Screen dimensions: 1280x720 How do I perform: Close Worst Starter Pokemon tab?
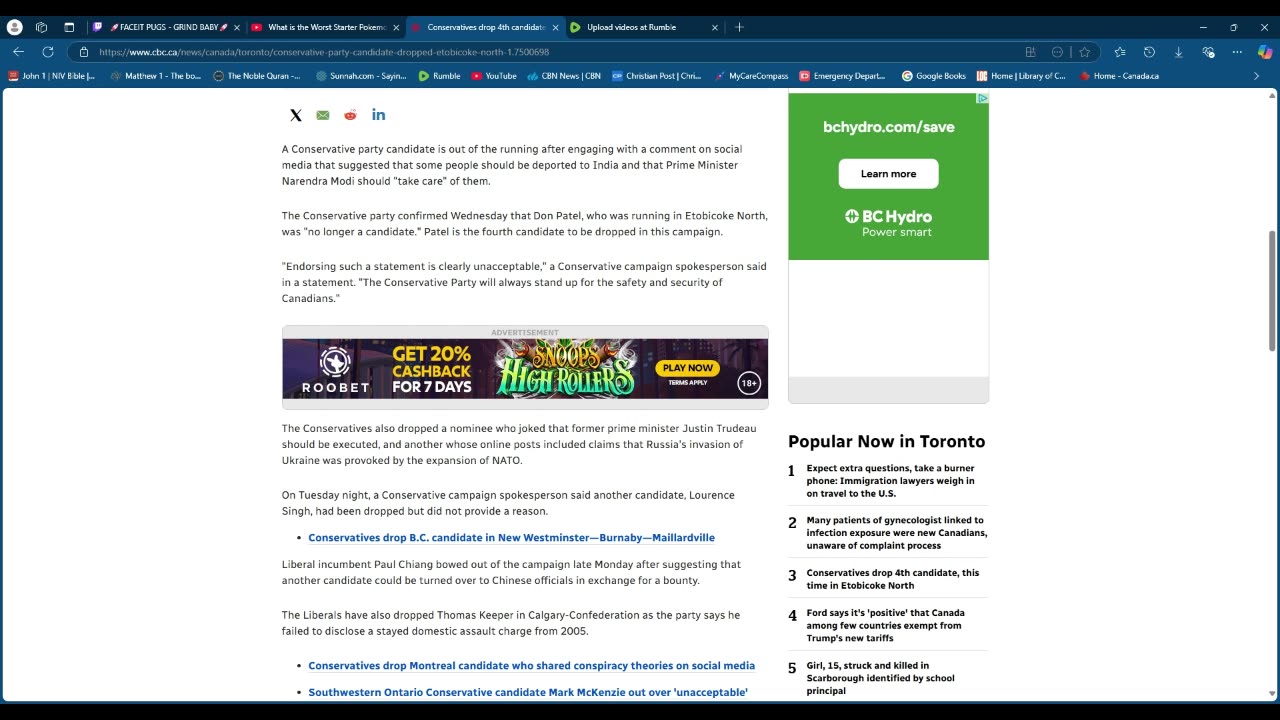pos(396,27)
